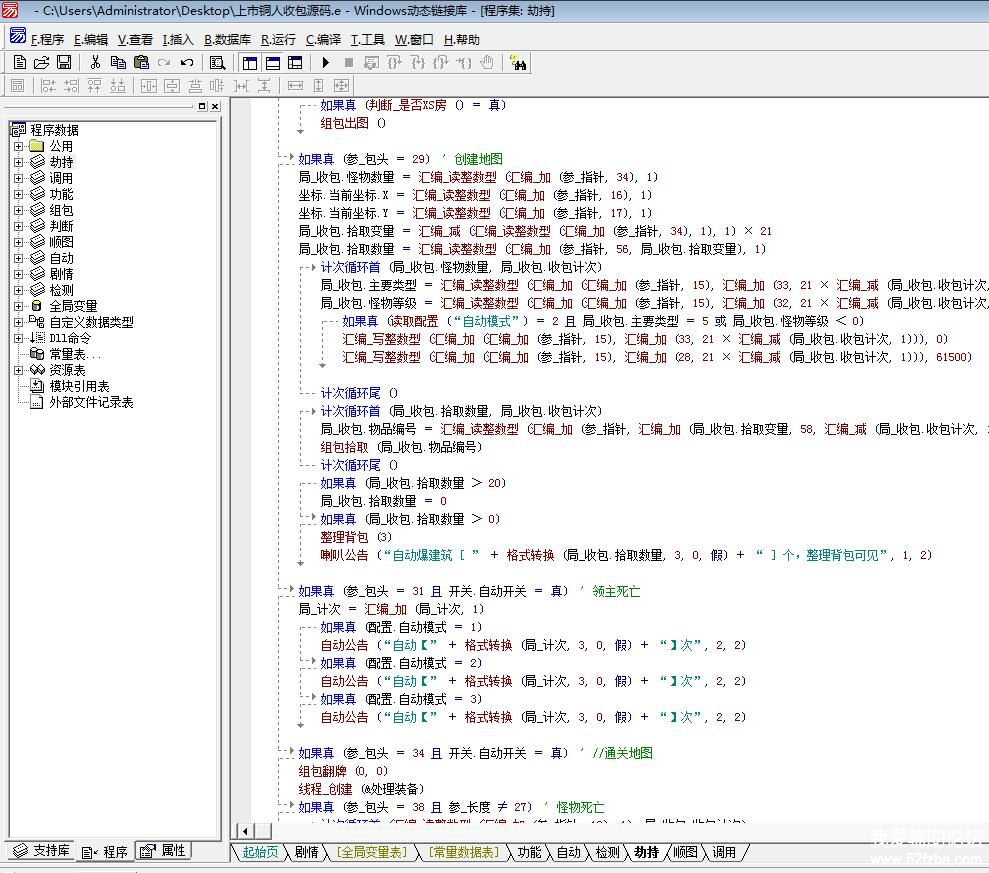Click the Open file folder icon
The width and height of the screenshot is (989, 873).
(x=42, y=63)
